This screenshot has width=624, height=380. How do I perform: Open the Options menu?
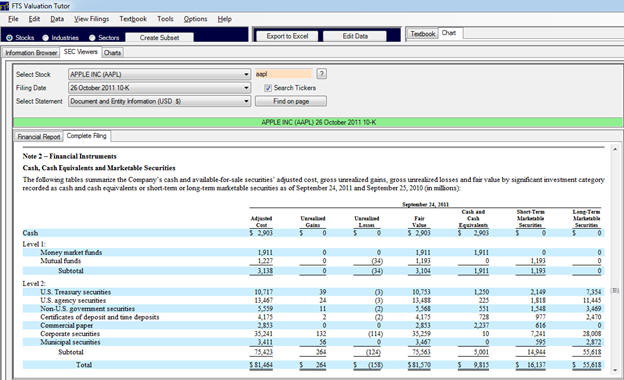click(195, 19)
